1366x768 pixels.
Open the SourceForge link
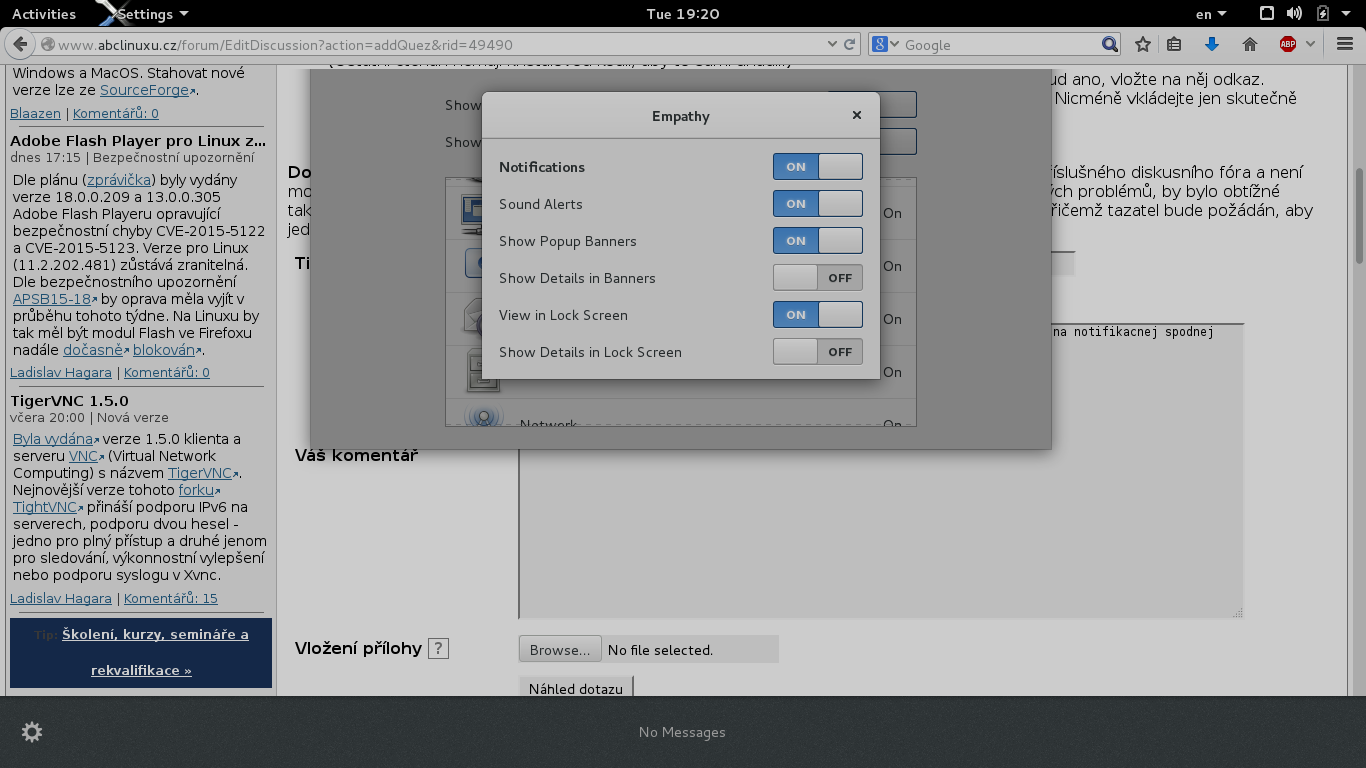coord(144,90)
